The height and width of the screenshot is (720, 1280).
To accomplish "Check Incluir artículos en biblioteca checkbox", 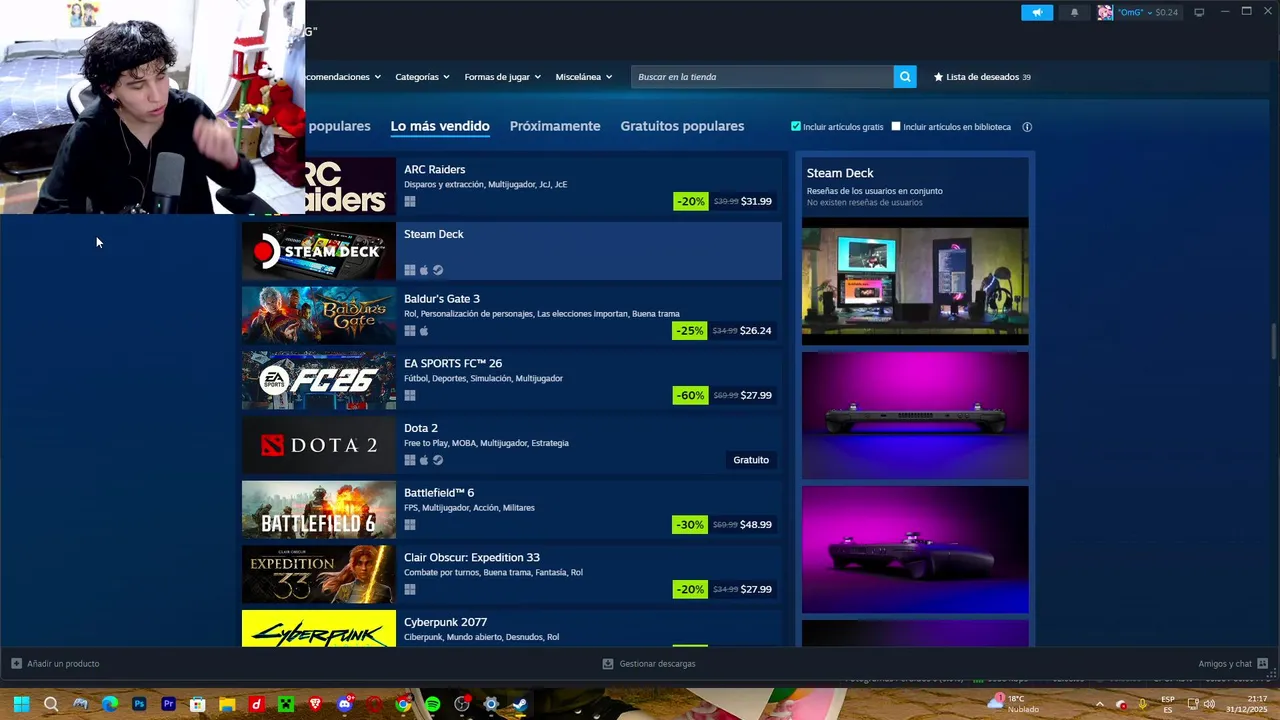I will point(896,127).
